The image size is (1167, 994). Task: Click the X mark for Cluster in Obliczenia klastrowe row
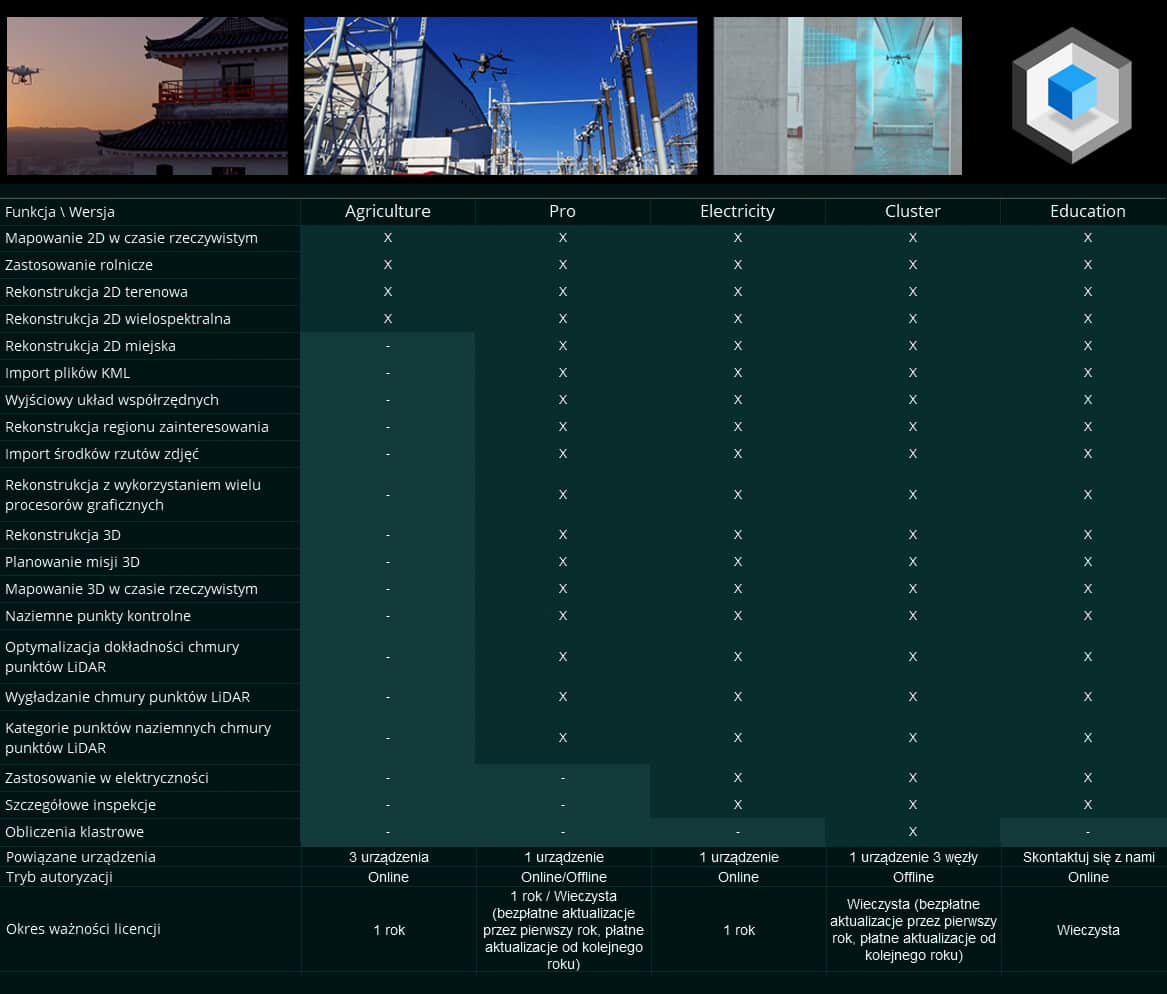click(912, 832)
